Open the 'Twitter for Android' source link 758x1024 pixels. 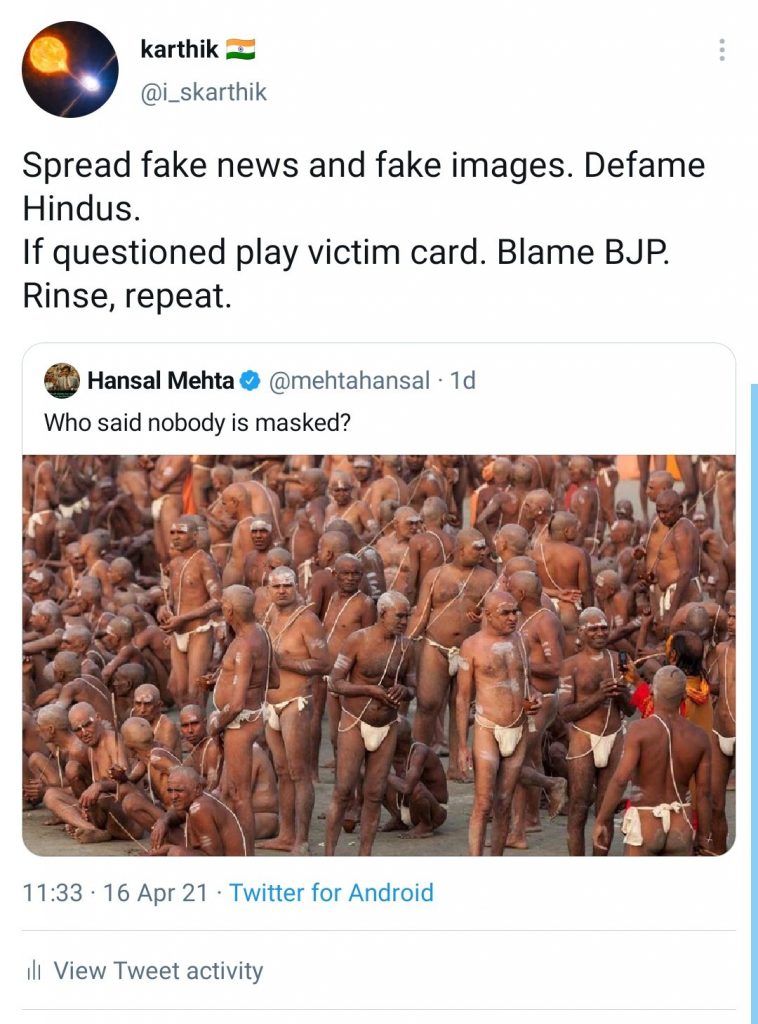click(x=331, y=892)
